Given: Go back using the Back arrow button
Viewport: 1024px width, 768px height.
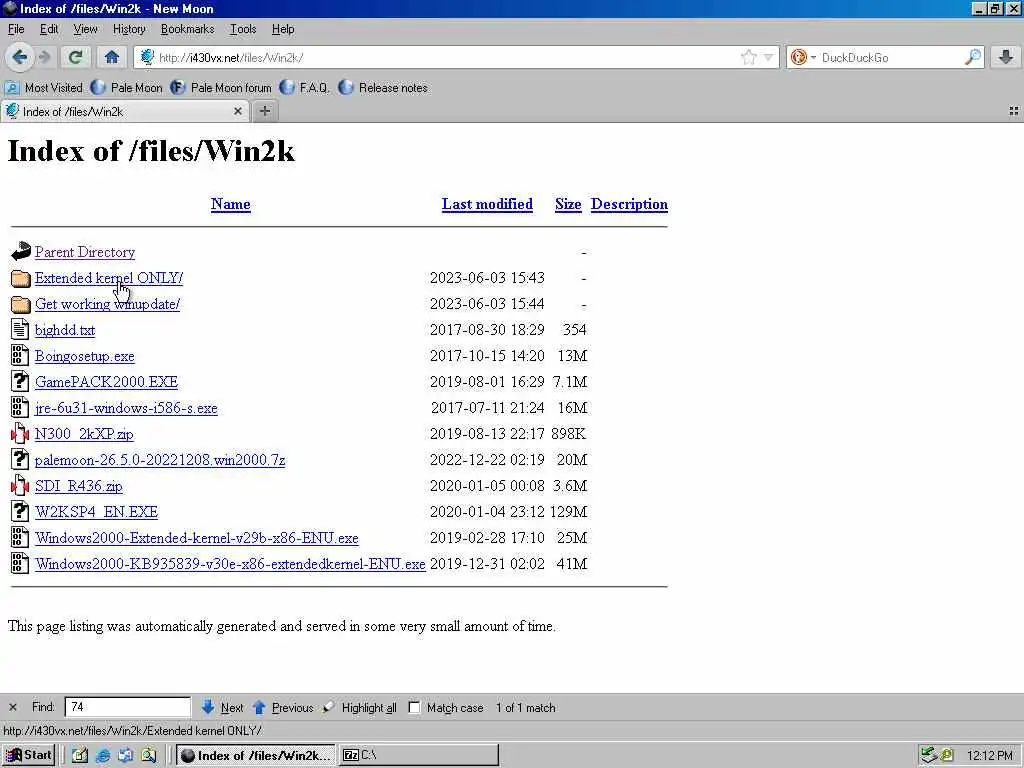Looking at the screenshot, I should (x=20, y=57).
